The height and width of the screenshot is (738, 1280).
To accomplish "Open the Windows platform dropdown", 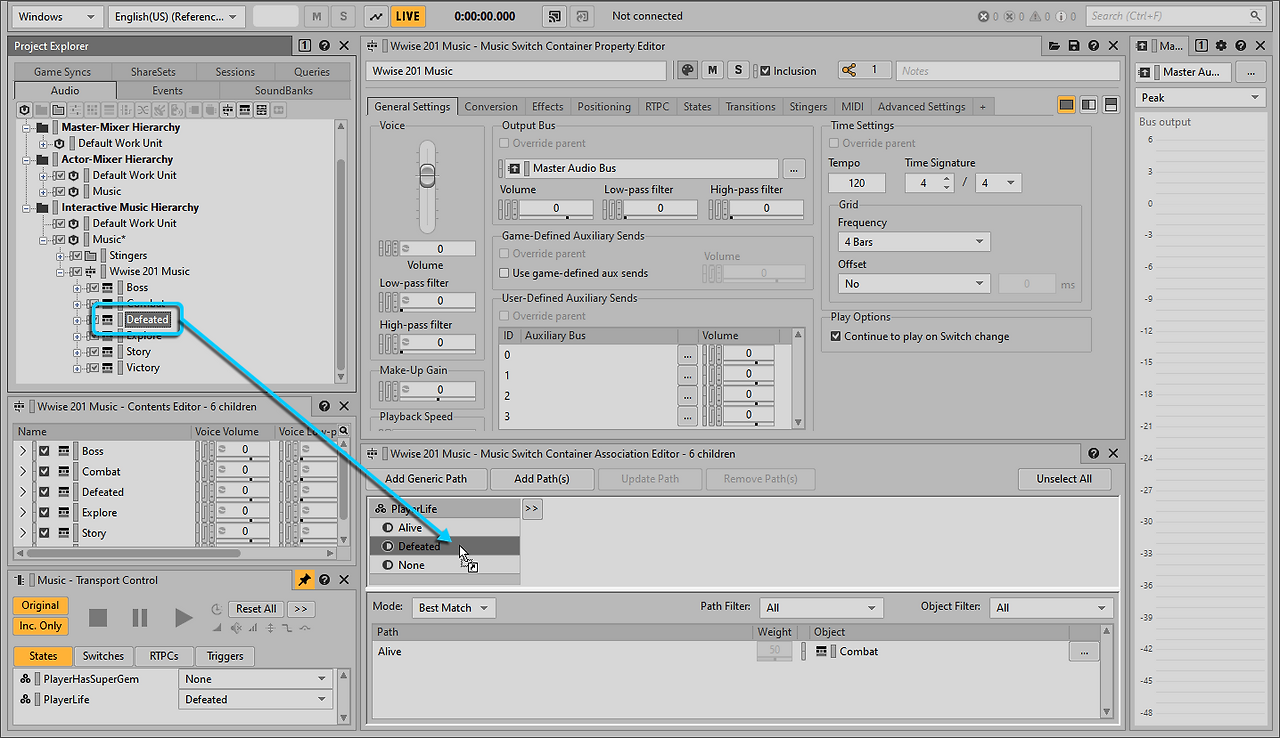I will pyautogui.click(x=57, y=16).
